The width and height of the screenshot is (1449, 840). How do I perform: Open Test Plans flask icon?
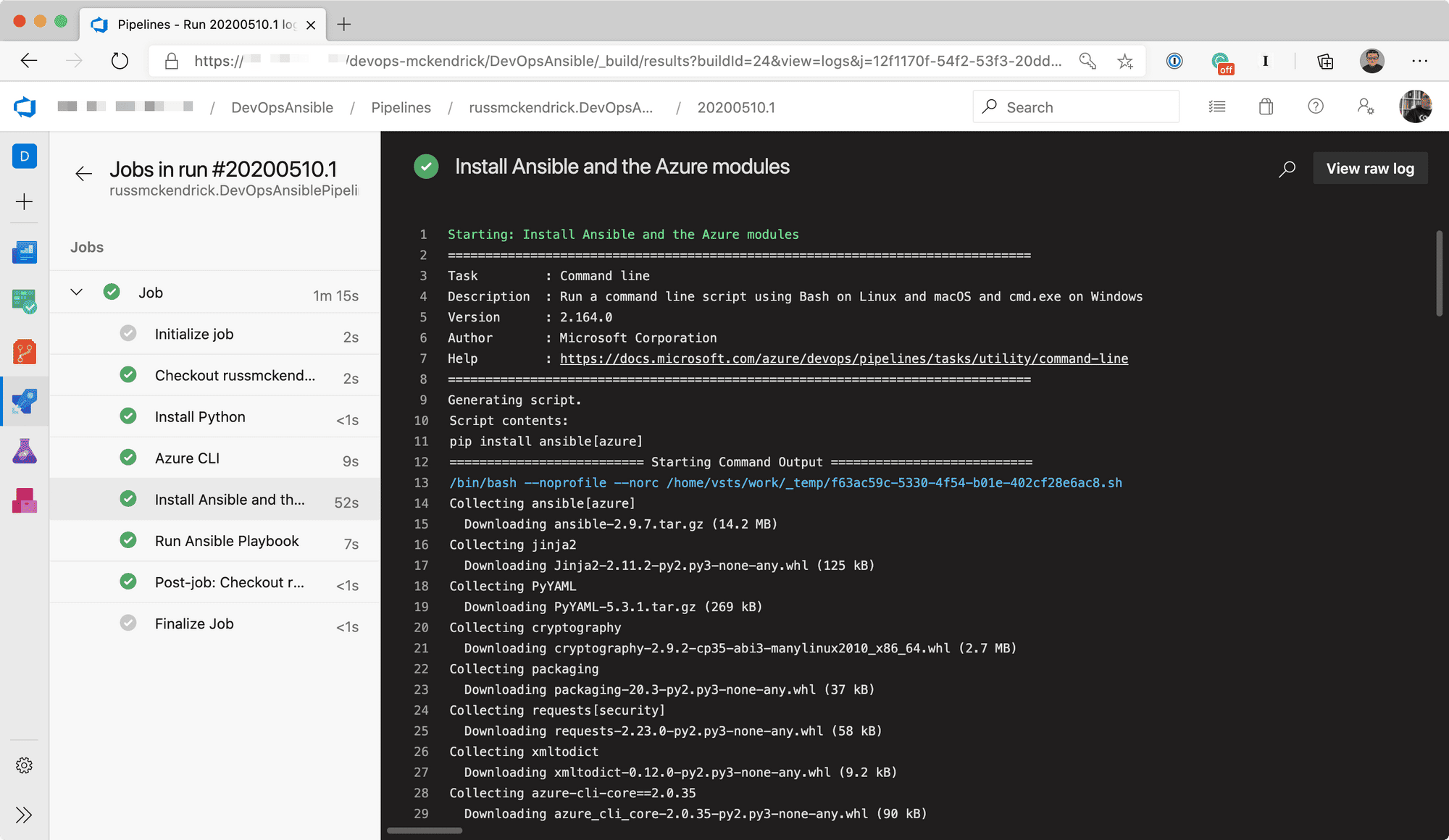coord(24,451)
